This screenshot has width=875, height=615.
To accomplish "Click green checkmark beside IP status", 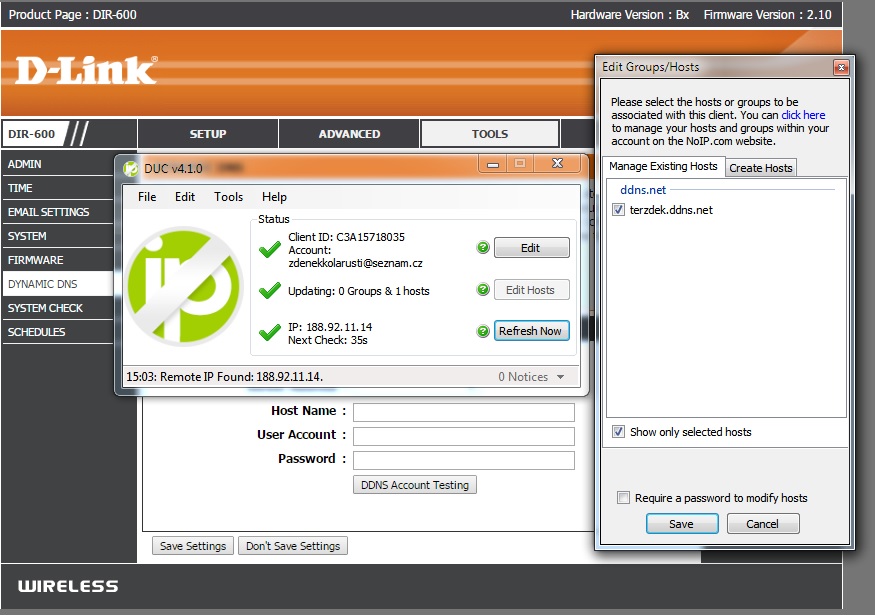I will 270,333.
